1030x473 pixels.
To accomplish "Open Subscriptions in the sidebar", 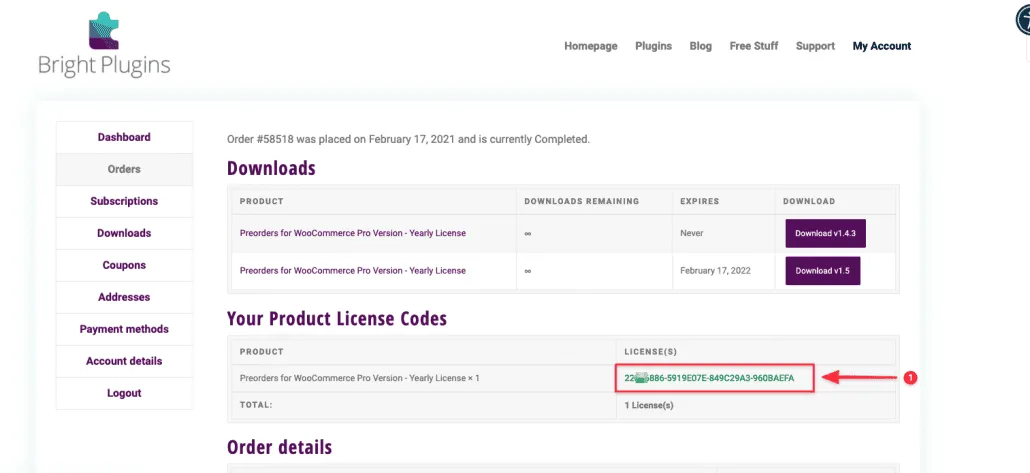I will pyautogui.click(x=124, y=201).
